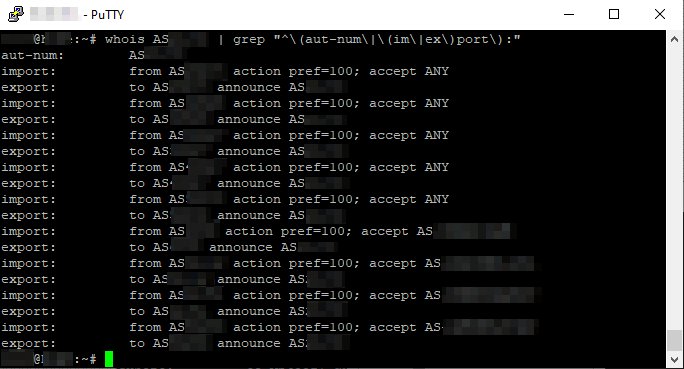The width and height of the screenshot is (684, 369).
Task: Click the whois grep command line
Action: (x=261, y=40)
